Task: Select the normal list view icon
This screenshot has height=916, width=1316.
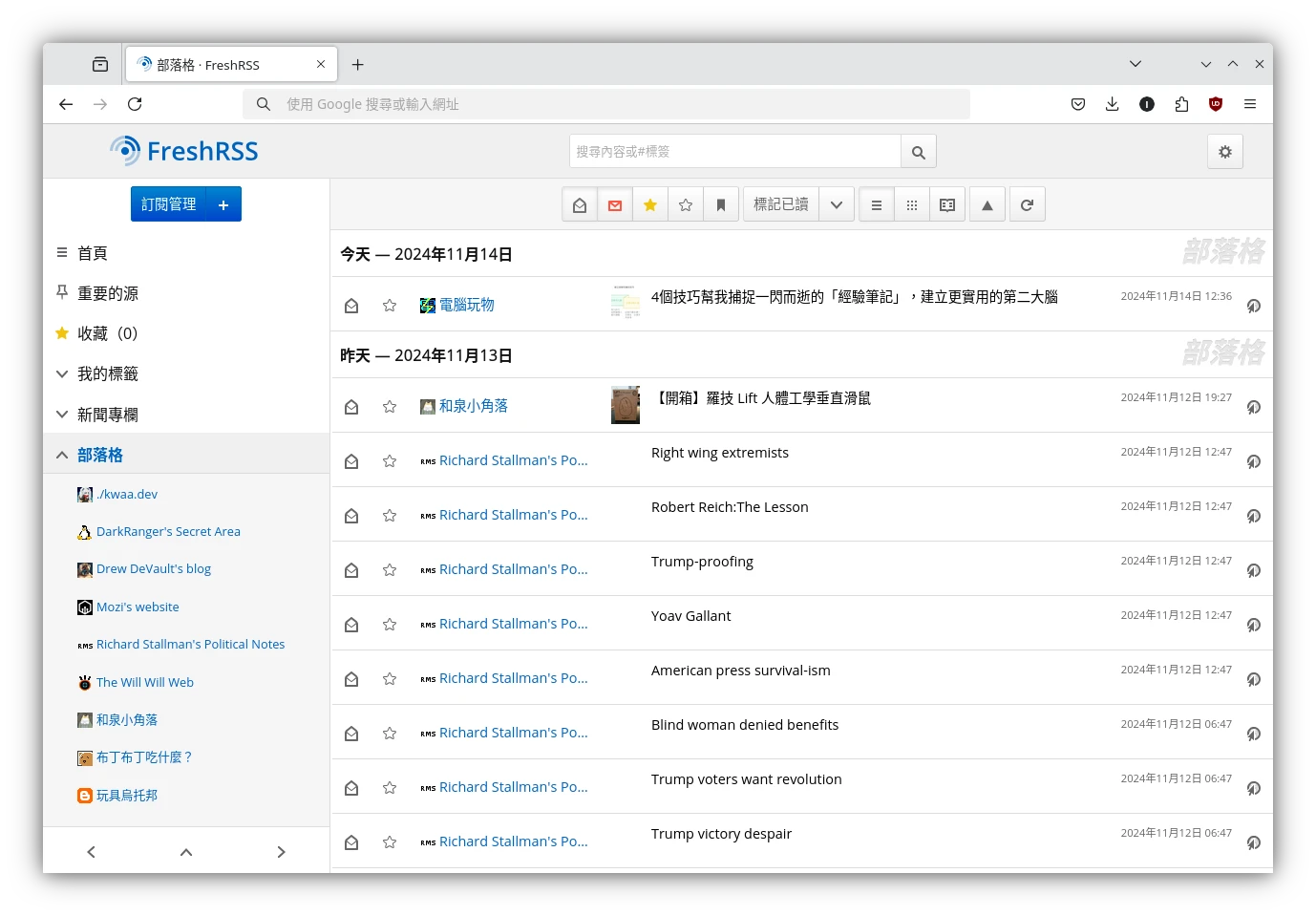Action: pyautogui.click(x=877, y=204)
